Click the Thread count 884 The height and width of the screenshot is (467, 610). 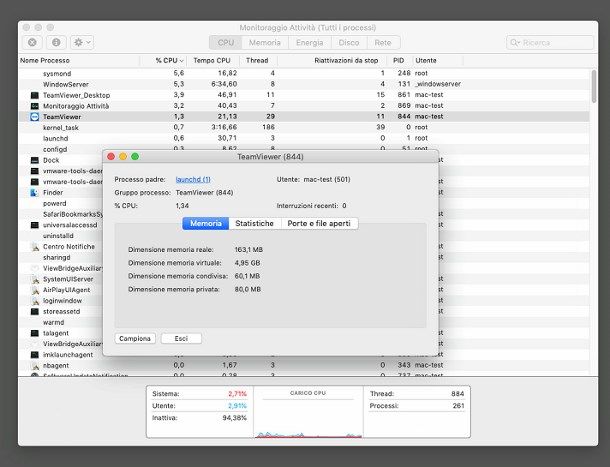tap(458, 394)
